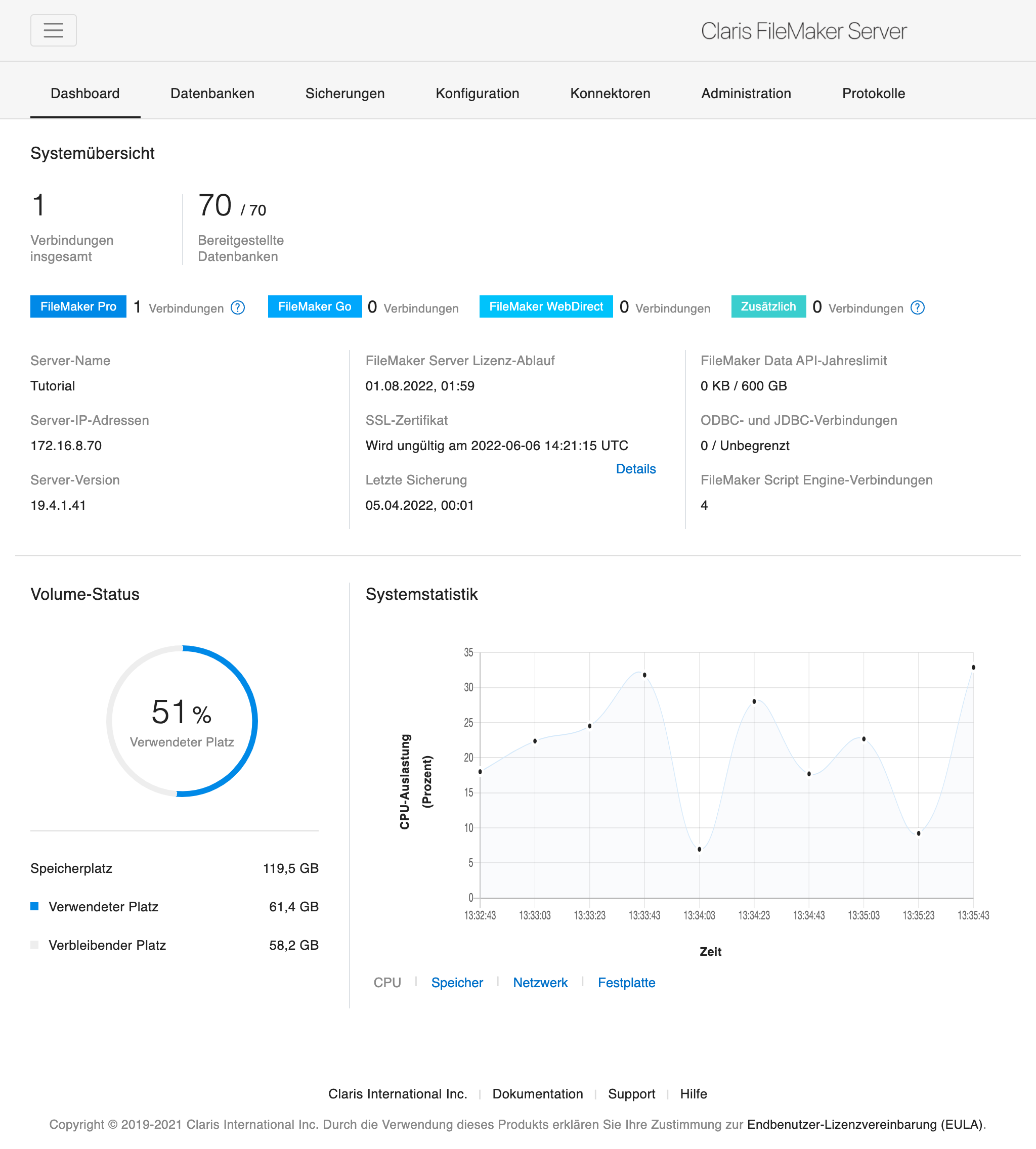Image resolution: width=1036 pixels, height=1149 pixels.
Task: Open the Support footer link
Action: (x=631, y=1094)
